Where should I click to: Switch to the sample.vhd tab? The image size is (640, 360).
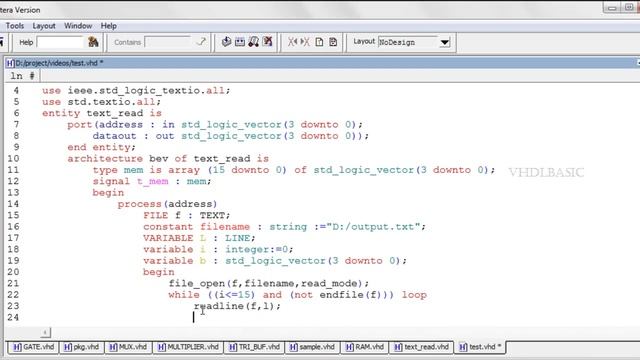[312, 347]
